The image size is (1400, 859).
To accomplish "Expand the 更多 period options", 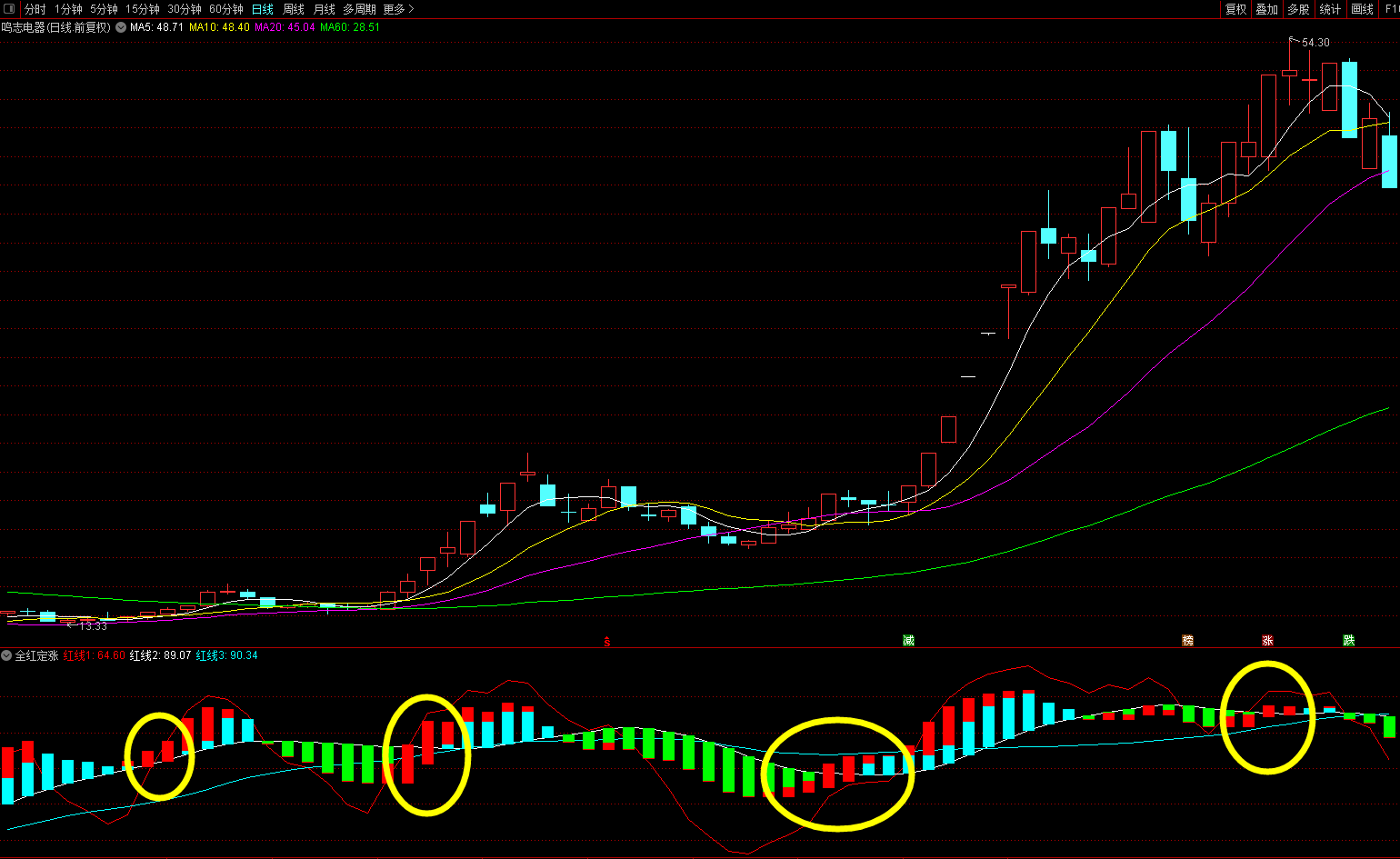I will click(398, 9).
